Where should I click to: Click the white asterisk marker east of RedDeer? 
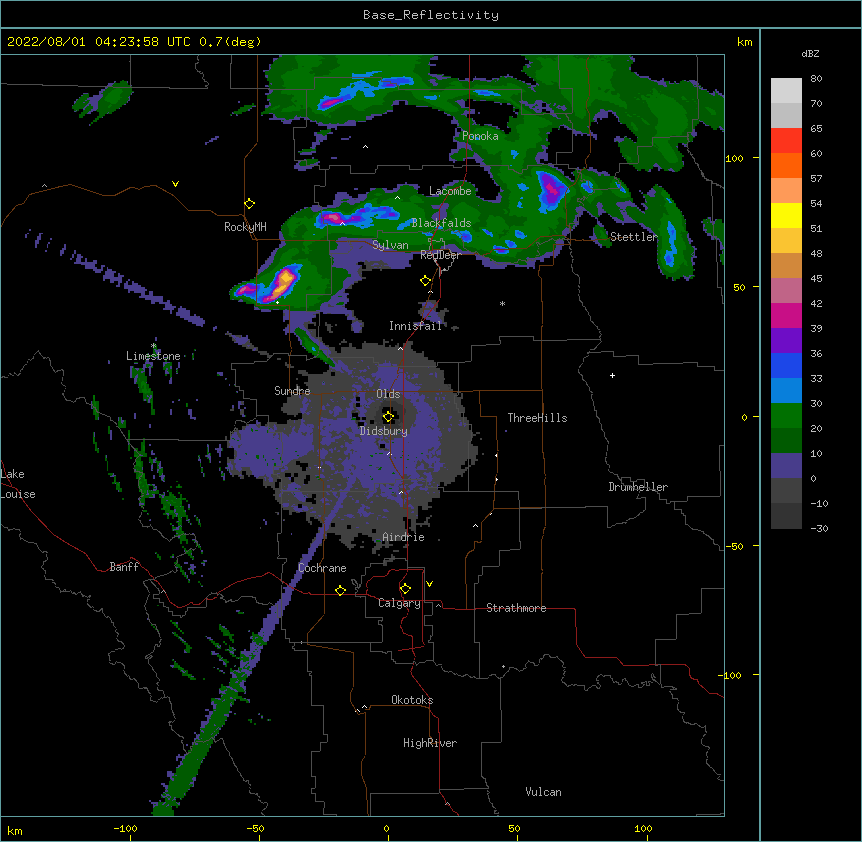(x=502, y=303)
